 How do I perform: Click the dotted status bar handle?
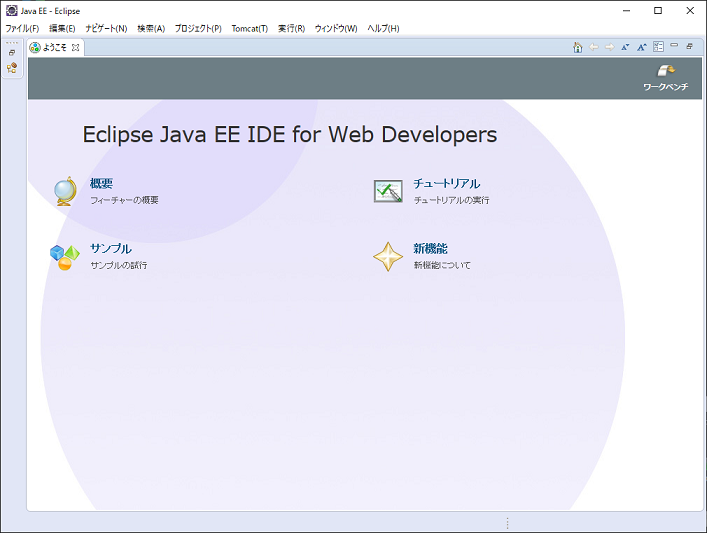(x=508, y=523)
